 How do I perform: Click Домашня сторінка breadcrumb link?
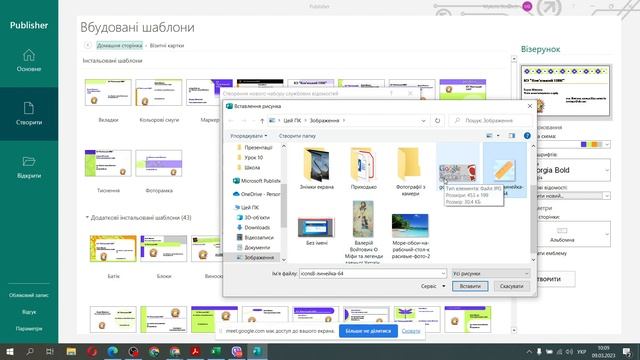[x=120, y=45]
